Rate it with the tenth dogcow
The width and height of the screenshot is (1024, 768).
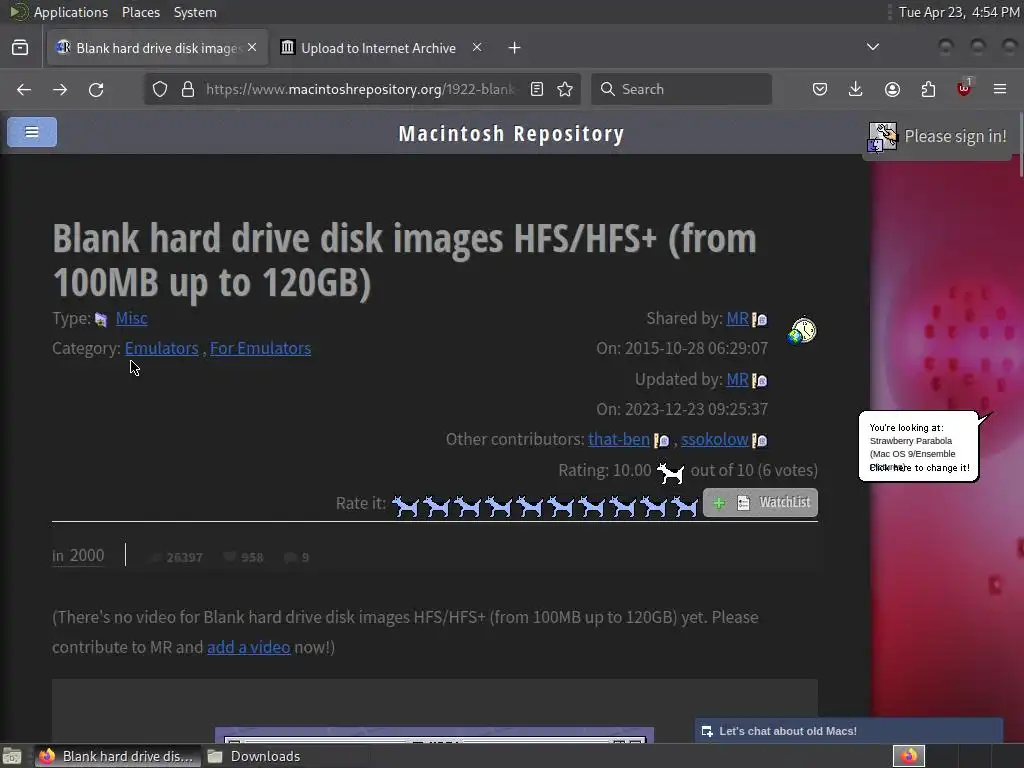tap(685, 506)
